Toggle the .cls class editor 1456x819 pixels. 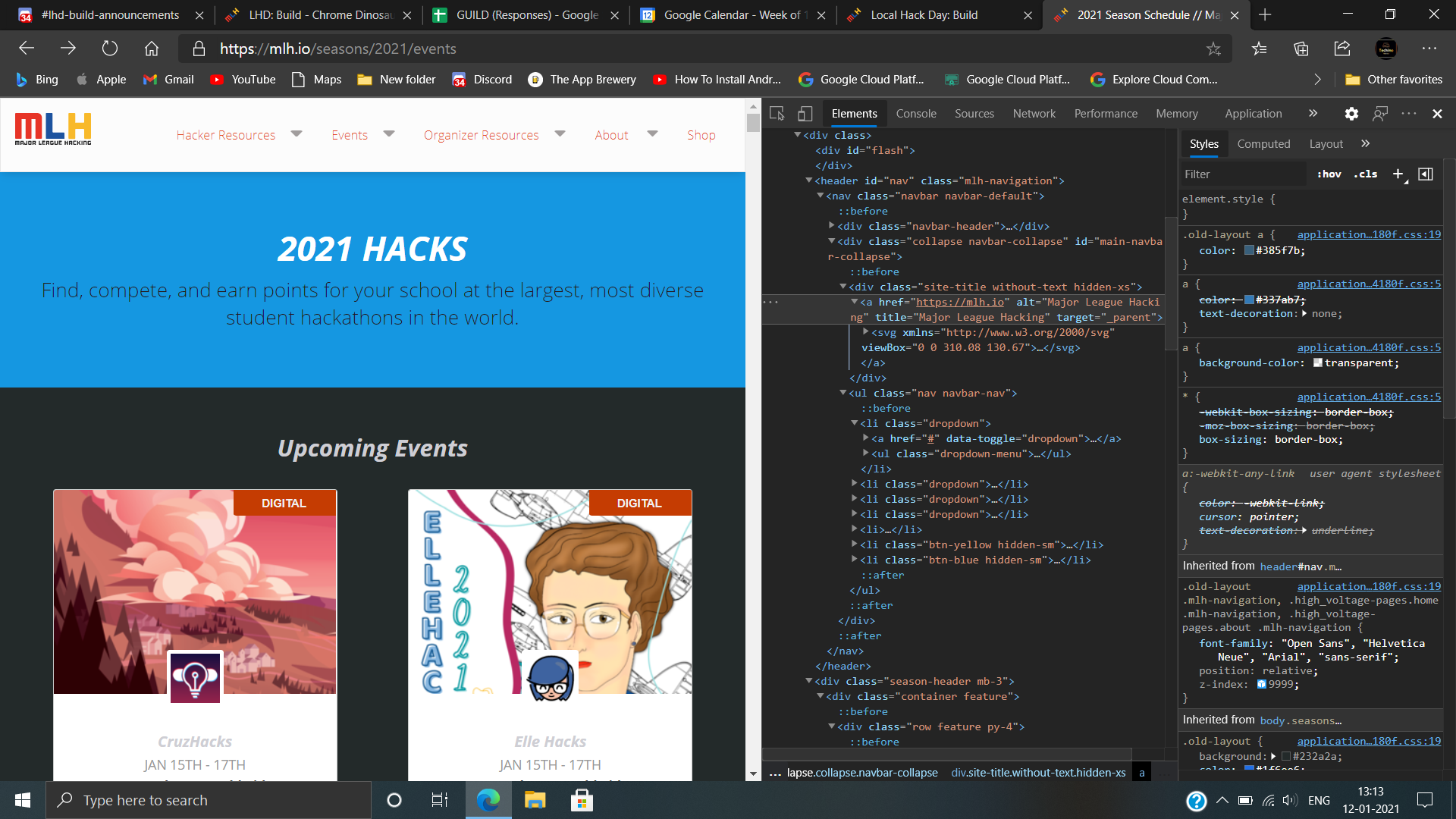(x=1365, y=174)
